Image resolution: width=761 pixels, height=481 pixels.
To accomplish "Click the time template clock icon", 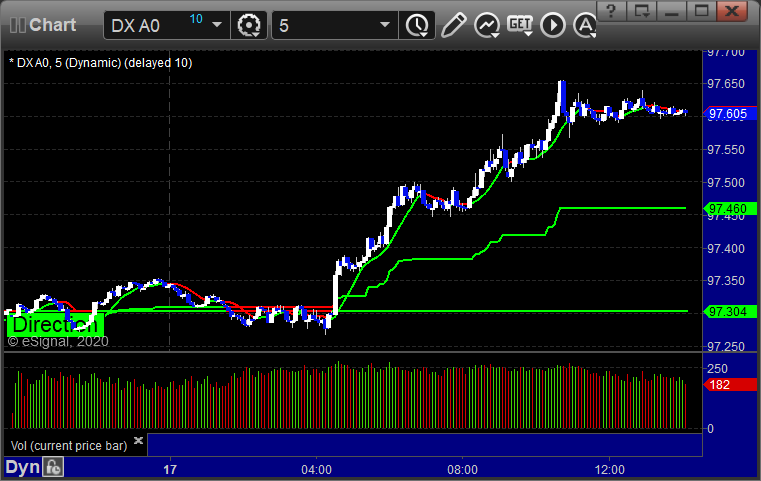I will coord(413,25).
